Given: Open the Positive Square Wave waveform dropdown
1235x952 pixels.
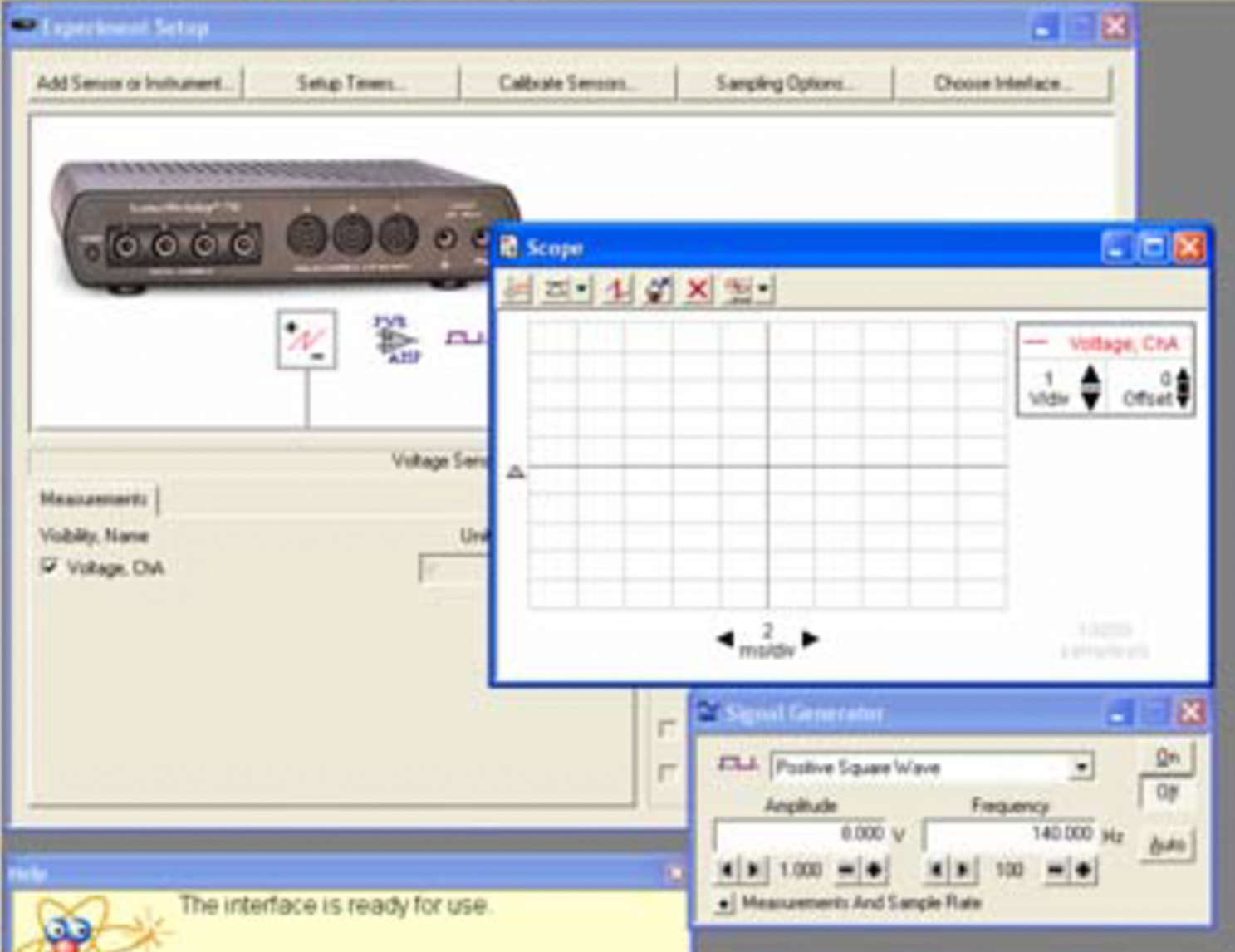Looking at the screenshot, I should click(1081, 767).
